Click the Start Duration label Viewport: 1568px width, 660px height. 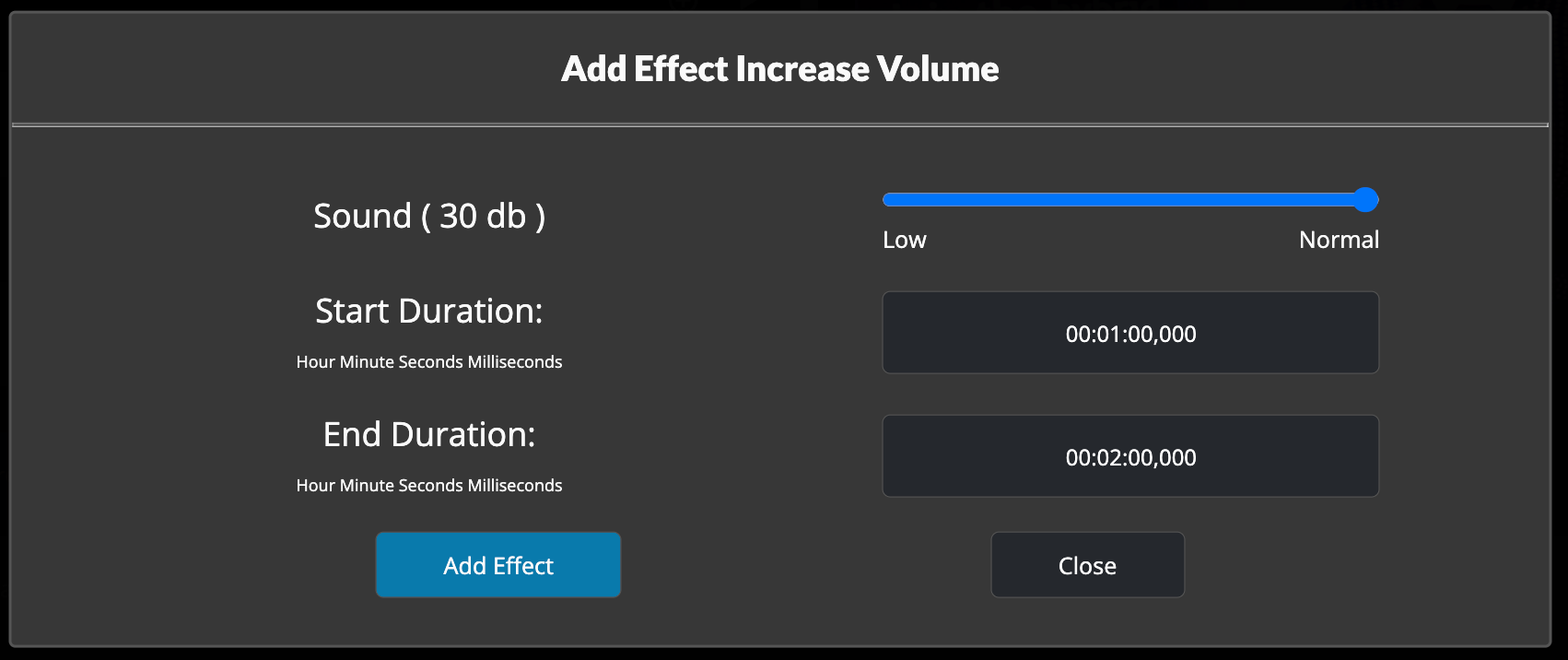429,312
